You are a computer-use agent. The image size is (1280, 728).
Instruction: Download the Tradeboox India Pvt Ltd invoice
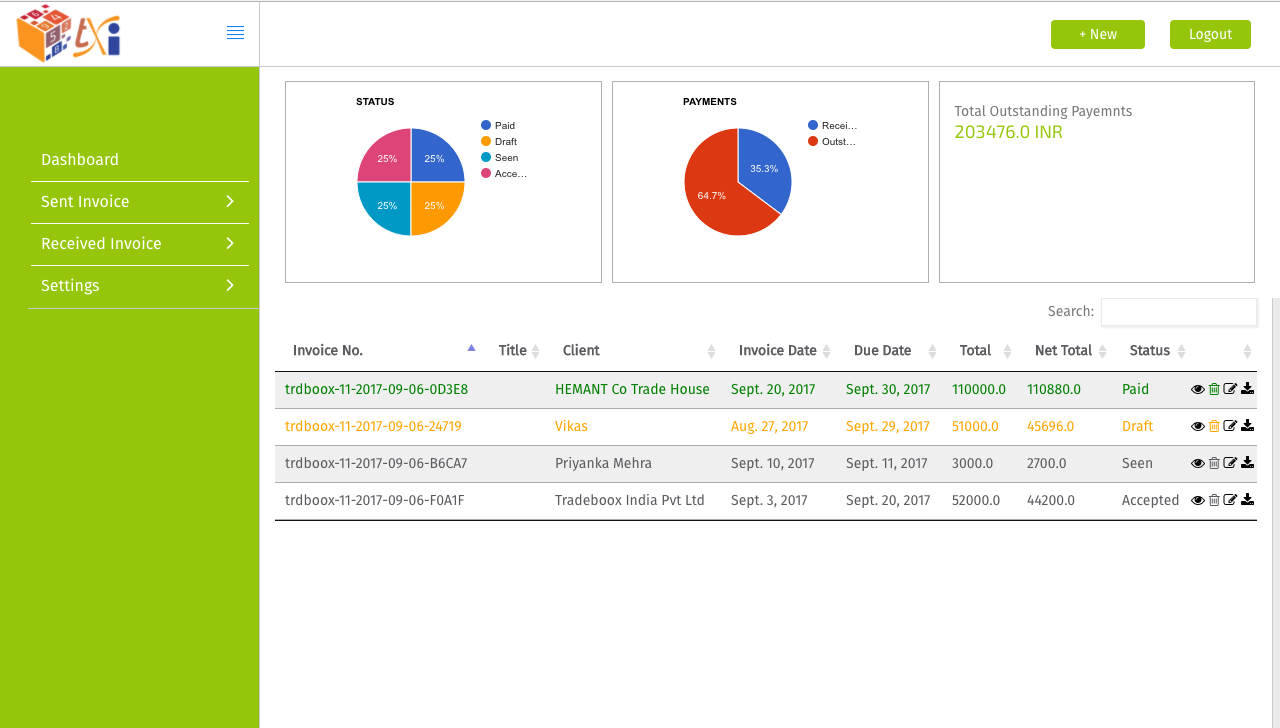pos(1247,501)
